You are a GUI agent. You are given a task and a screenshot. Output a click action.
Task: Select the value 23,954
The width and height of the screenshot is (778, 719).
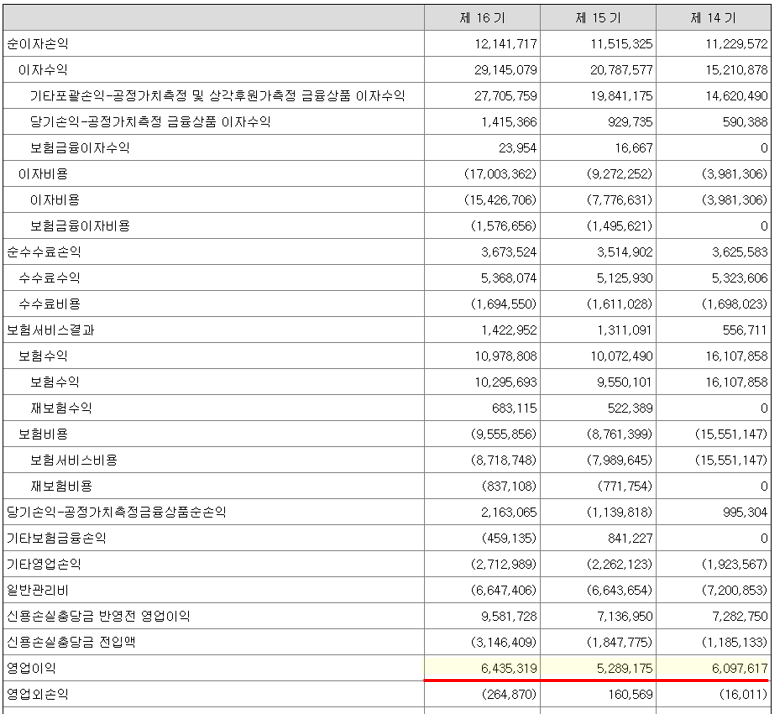518,148
